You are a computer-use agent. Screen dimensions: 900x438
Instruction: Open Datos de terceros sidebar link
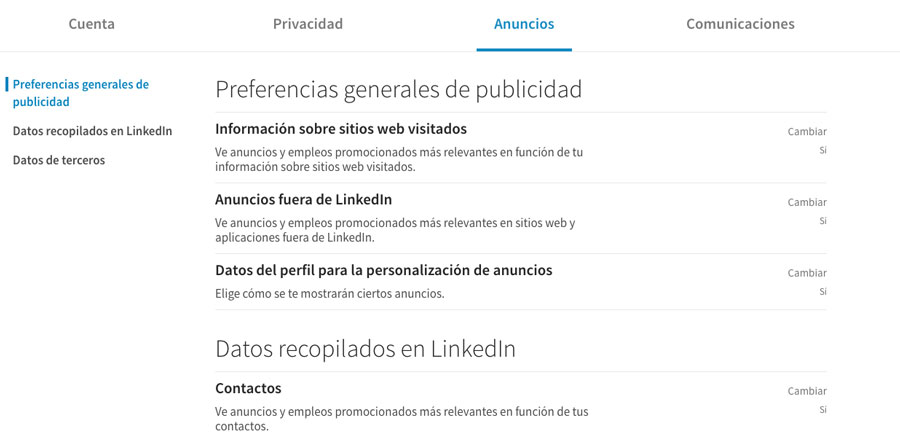[x=58, y=160]
